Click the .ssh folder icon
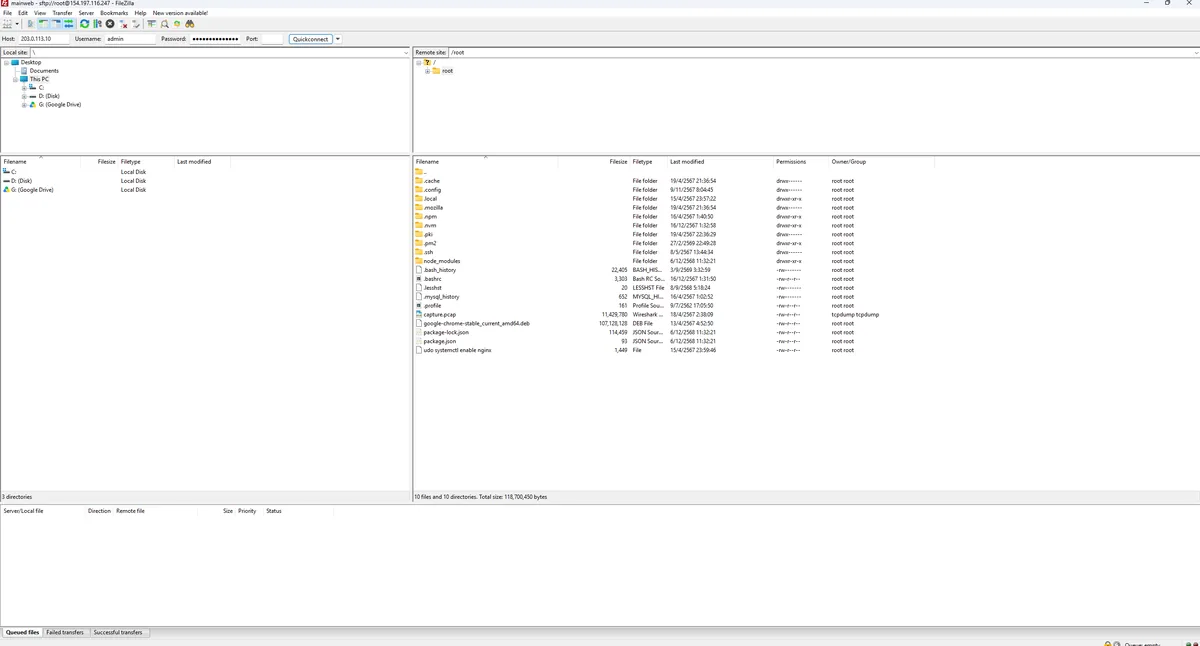 tap(419, 252)
